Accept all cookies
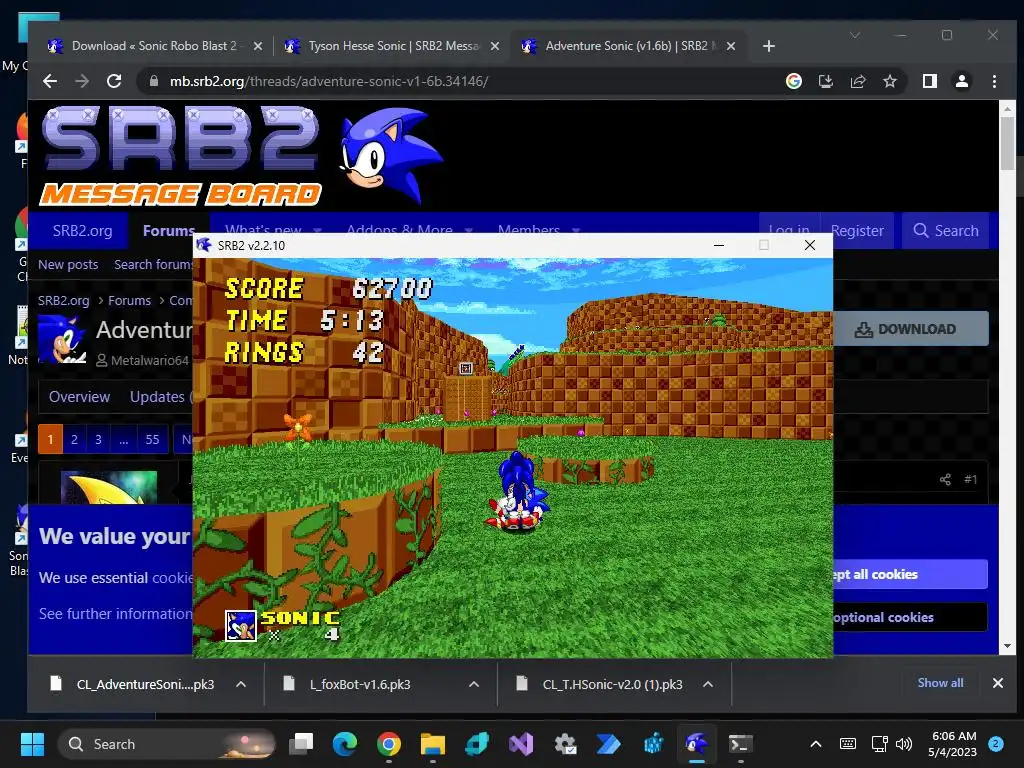 point(910,574)
